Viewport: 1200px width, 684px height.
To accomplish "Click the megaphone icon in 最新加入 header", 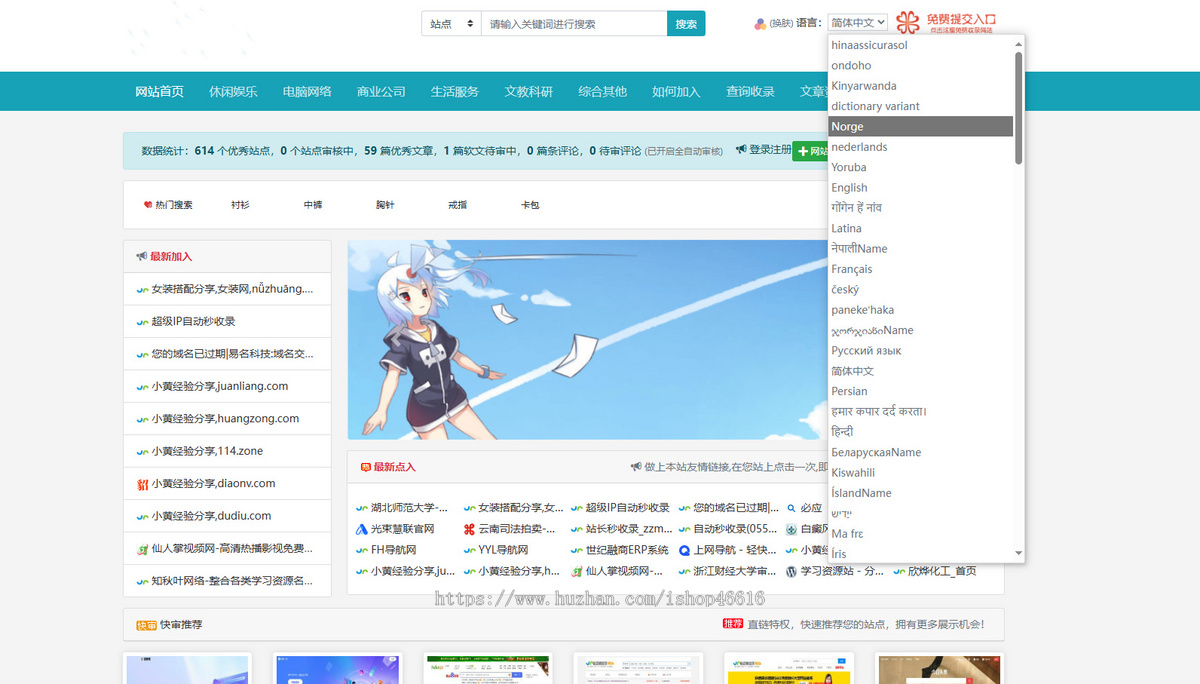I will tap(142, 256).
